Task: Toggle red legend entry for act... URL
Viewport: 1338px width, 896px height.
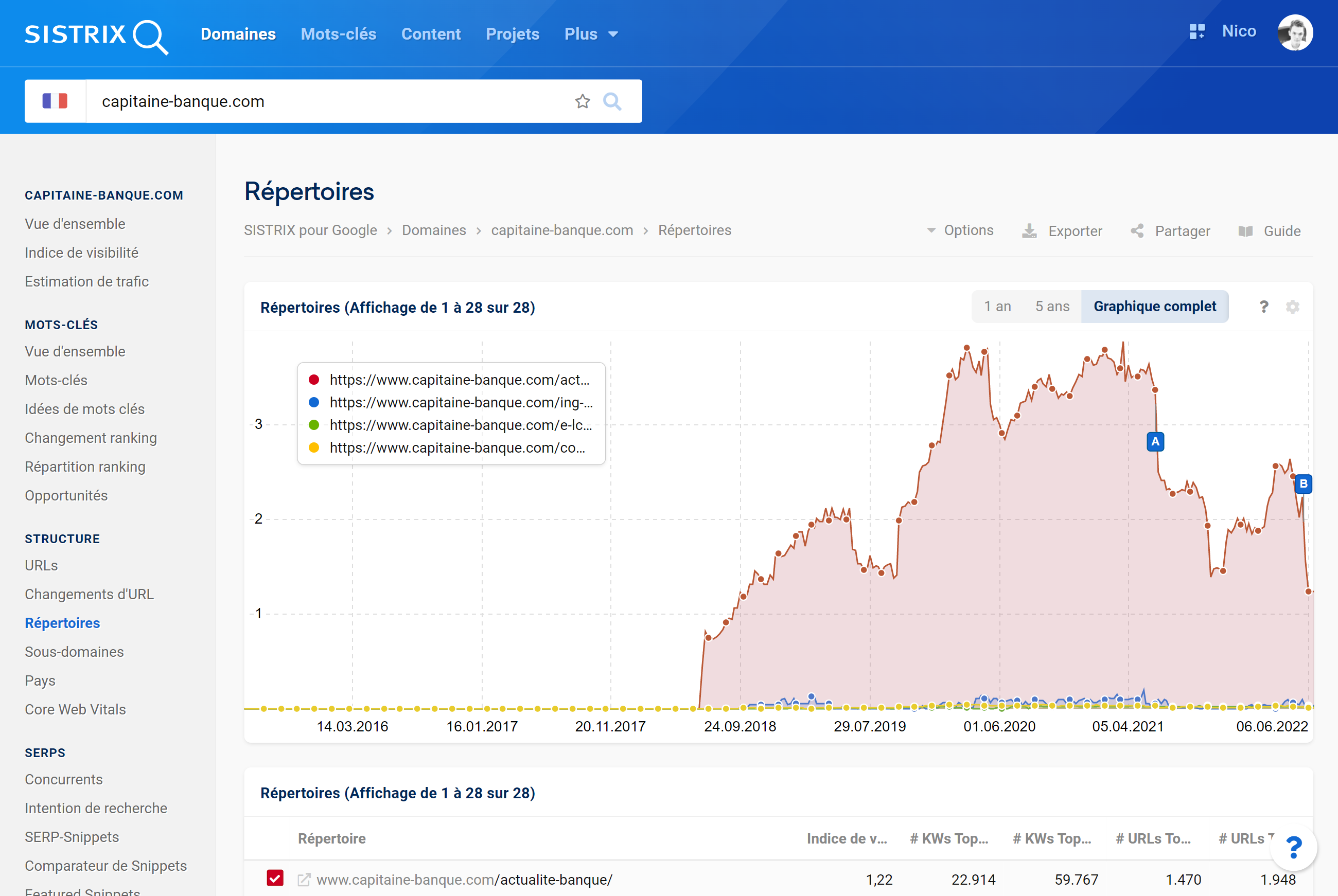Action: [x=449, y=380]
